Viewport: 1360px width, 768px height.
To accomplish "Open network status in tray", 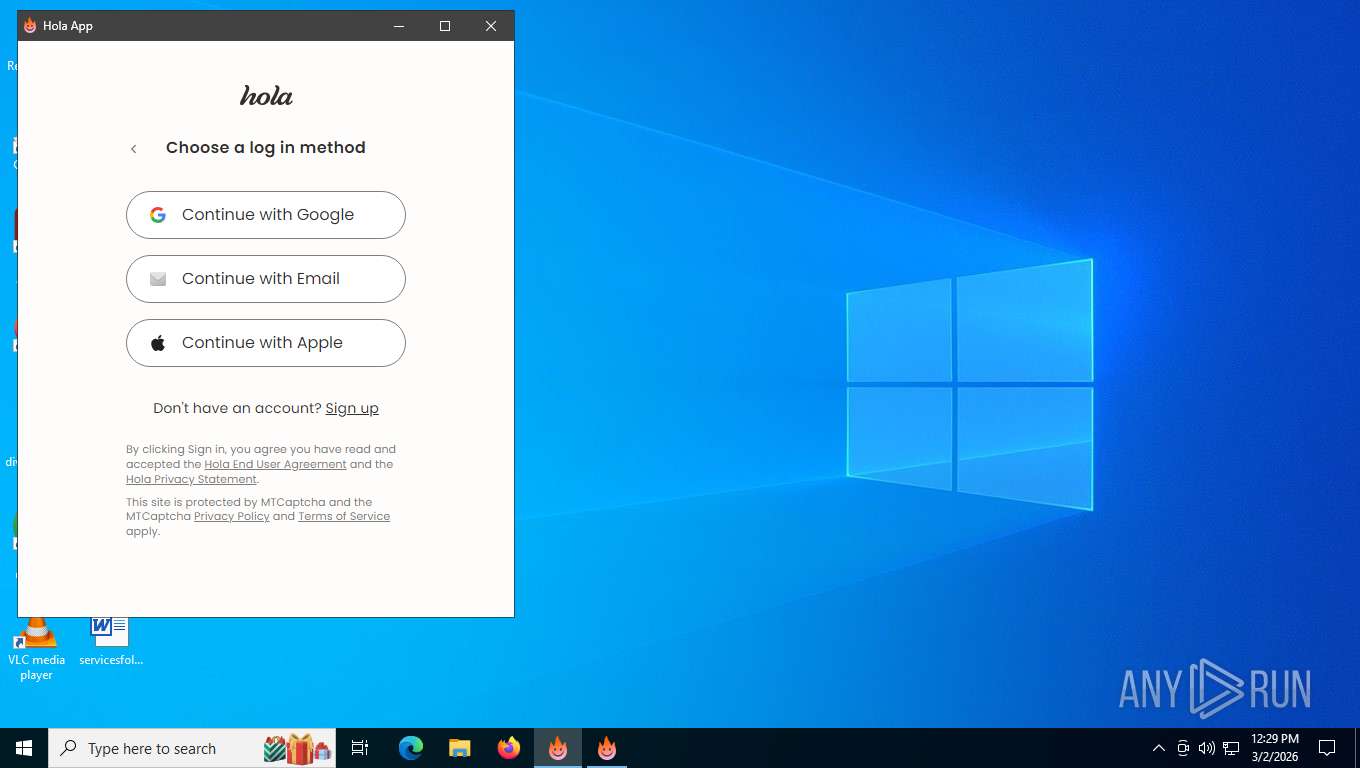I will click(x=1231, y=748).
